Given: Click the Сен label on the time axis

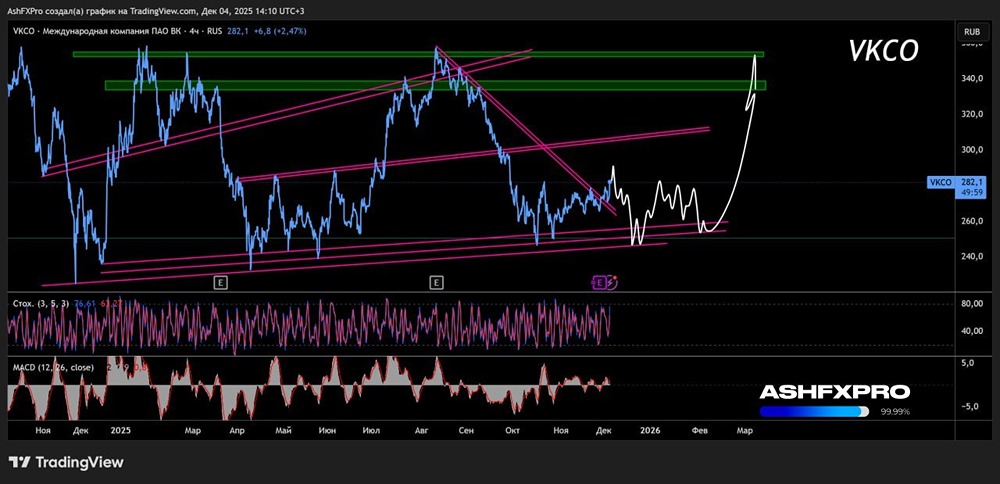Looking at the screenshot, I should [466, 431].
